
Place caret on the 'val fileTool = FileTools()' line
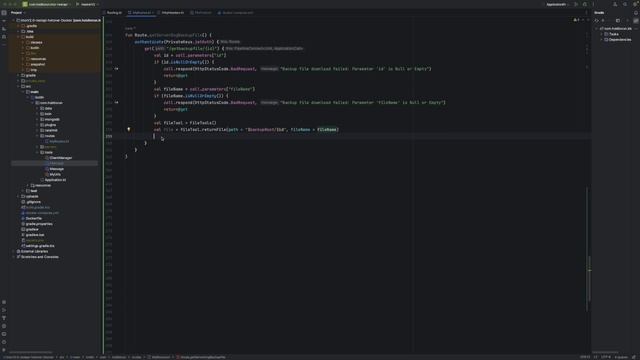[185, 123]
